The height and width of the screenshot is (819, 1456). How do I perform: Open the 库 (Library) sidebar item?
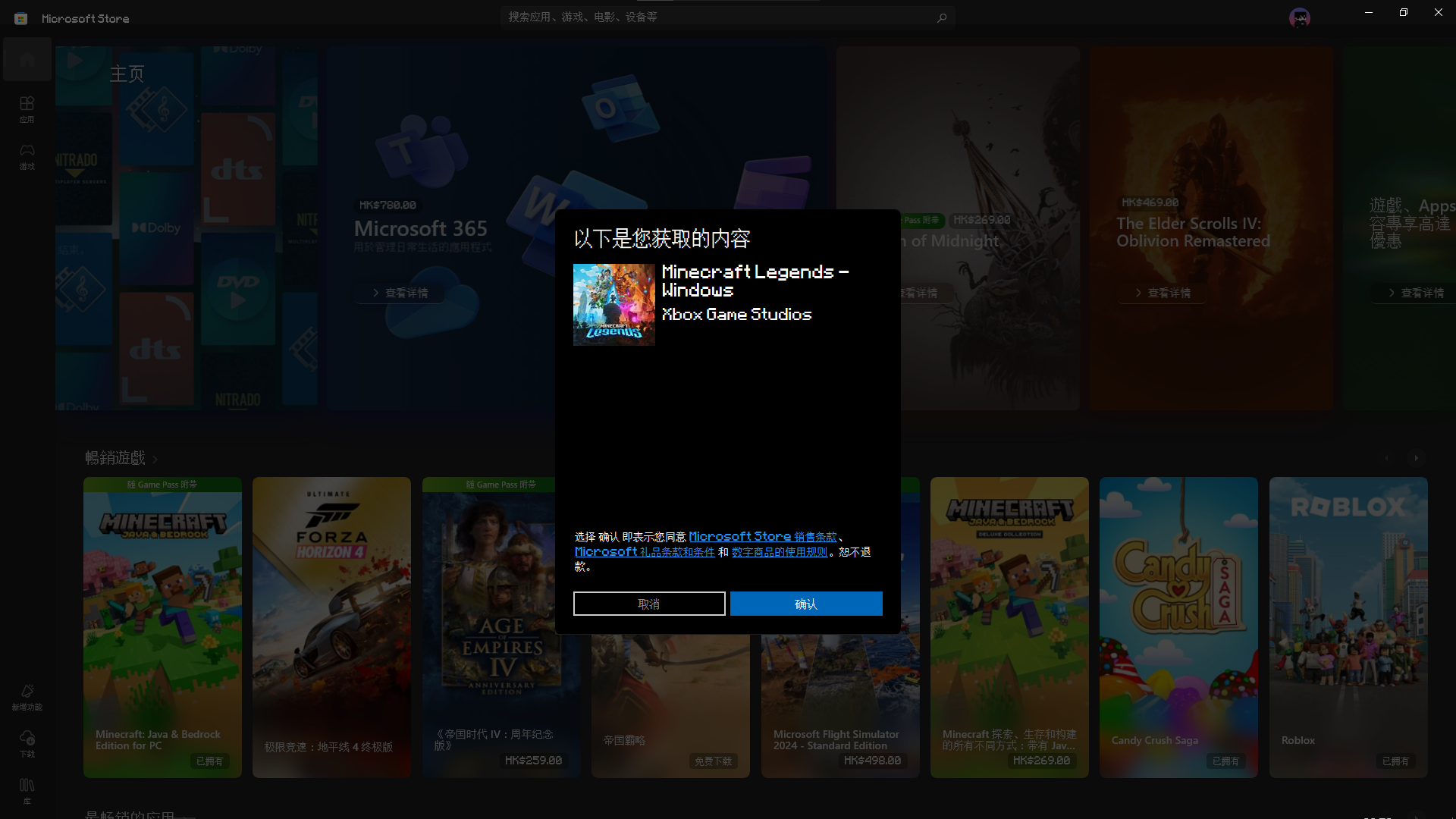pos(27,791)
